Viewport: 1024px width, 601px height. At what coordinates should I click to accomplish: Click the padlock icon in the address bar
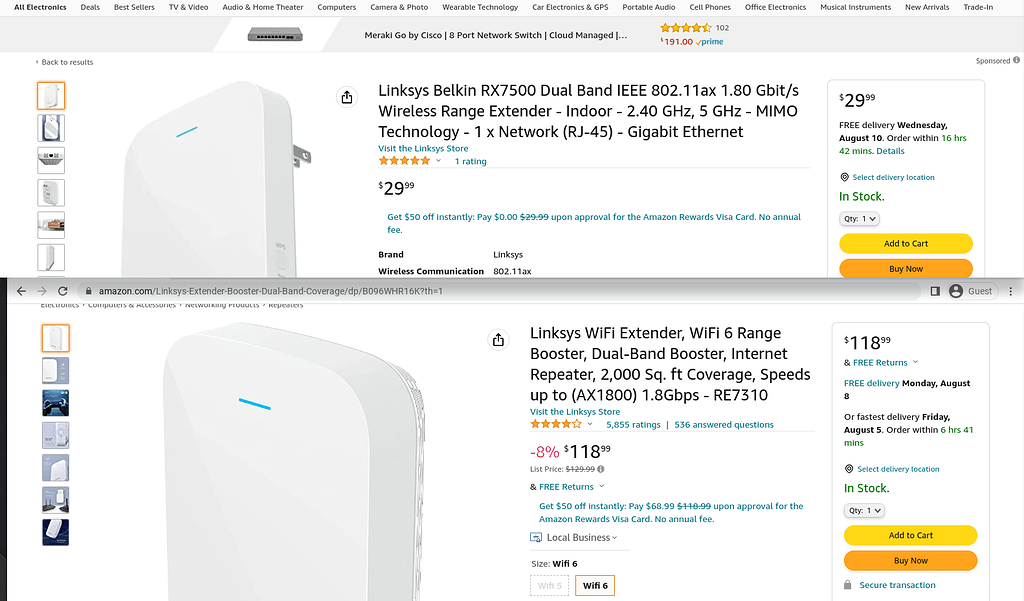click(88, 291)
